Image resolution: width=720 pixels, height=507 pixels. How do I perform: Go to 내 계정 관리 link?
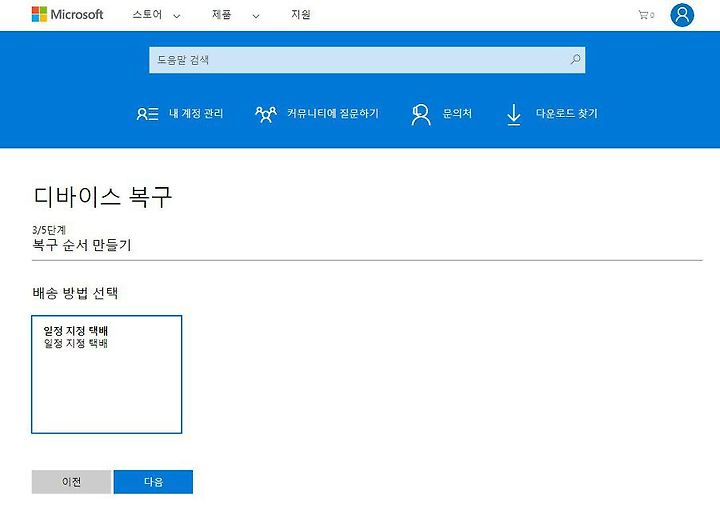click(196, 113)
